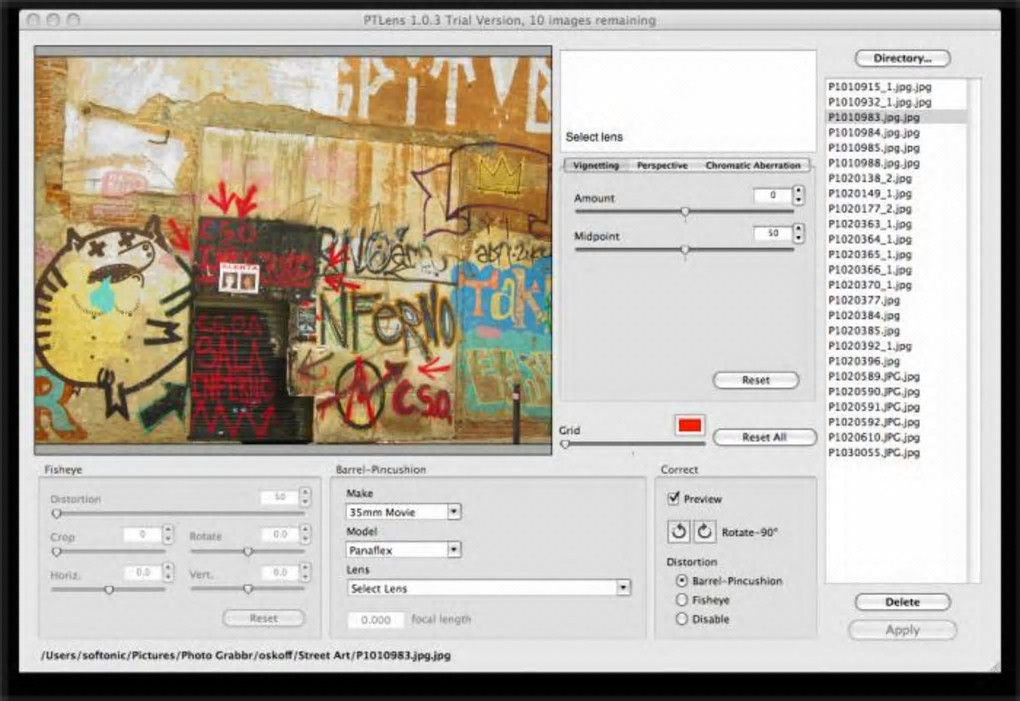Click the Fisheye Distortion slider handle
The width and height of the screenshot is (1020, 701).
pyautogui.click(x=57, y=513)
